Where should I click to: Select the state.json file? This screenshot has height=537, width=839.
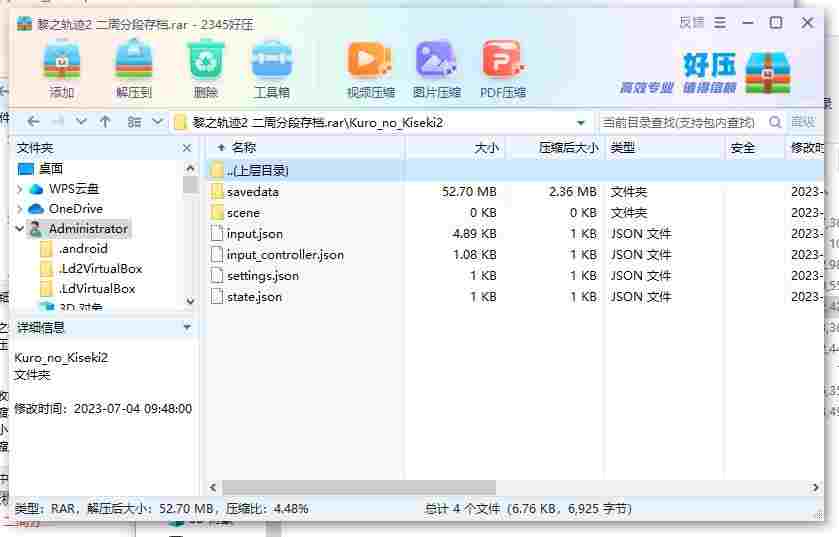[515, 297]
